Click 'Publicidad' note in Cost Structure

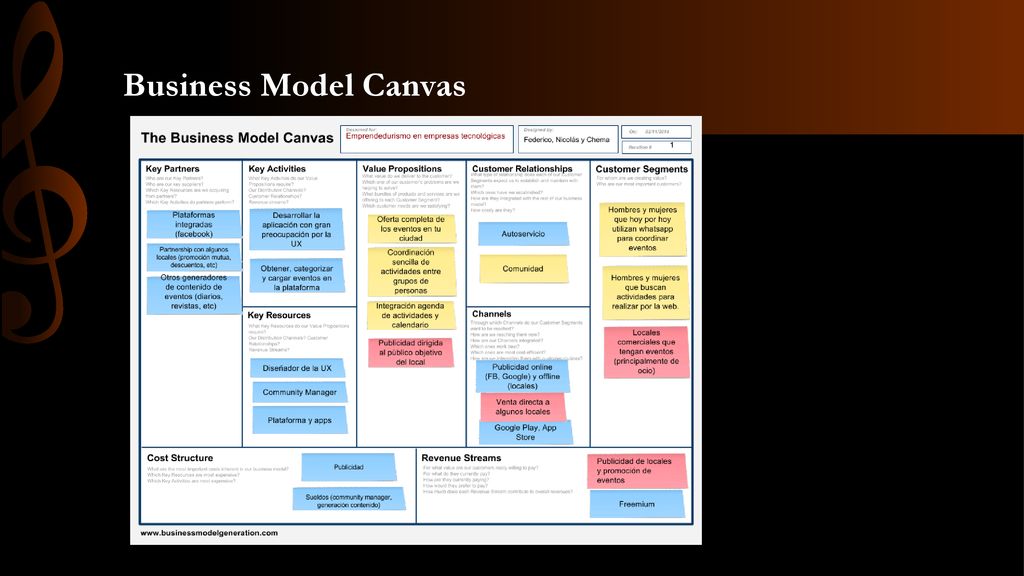(x=349, y=468)
